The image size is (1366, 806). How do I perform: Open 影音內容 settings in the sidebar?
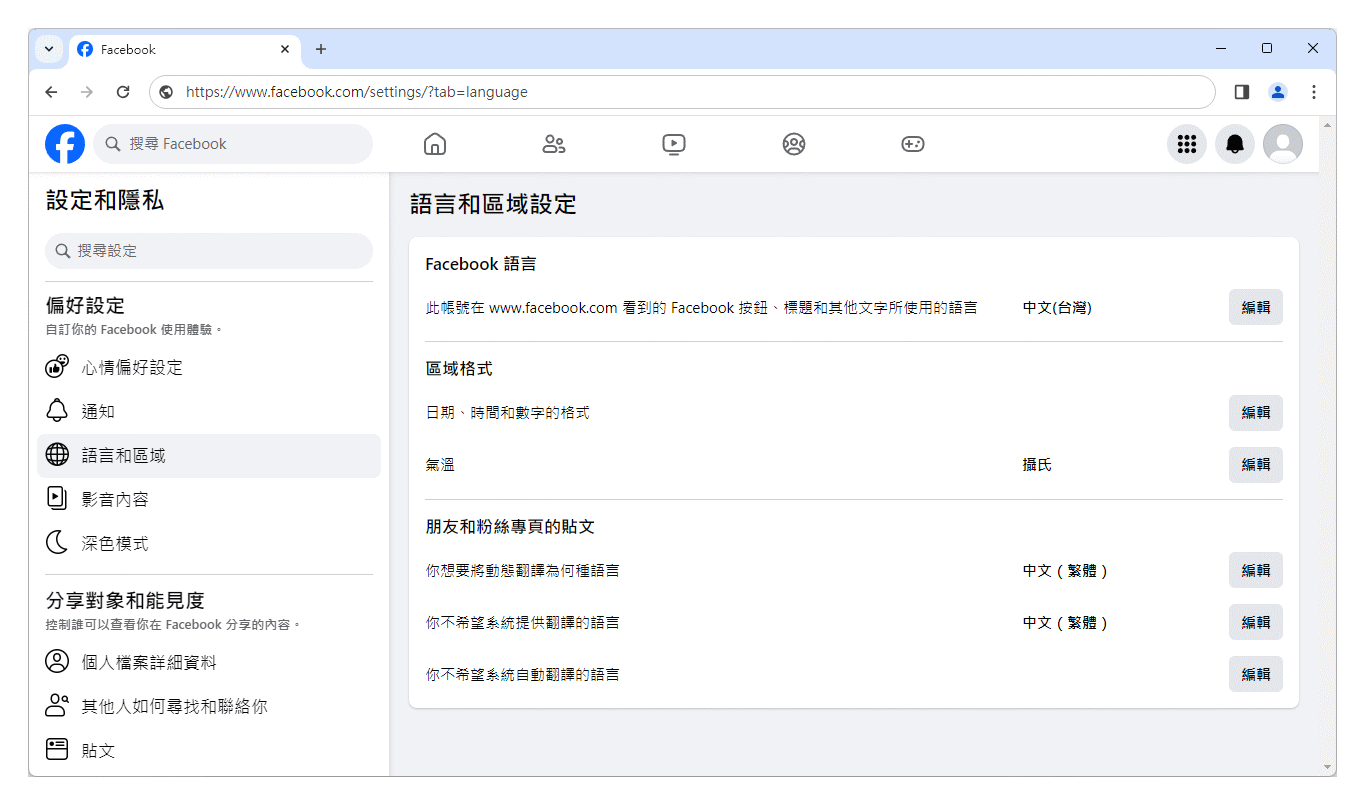(209, 500)
